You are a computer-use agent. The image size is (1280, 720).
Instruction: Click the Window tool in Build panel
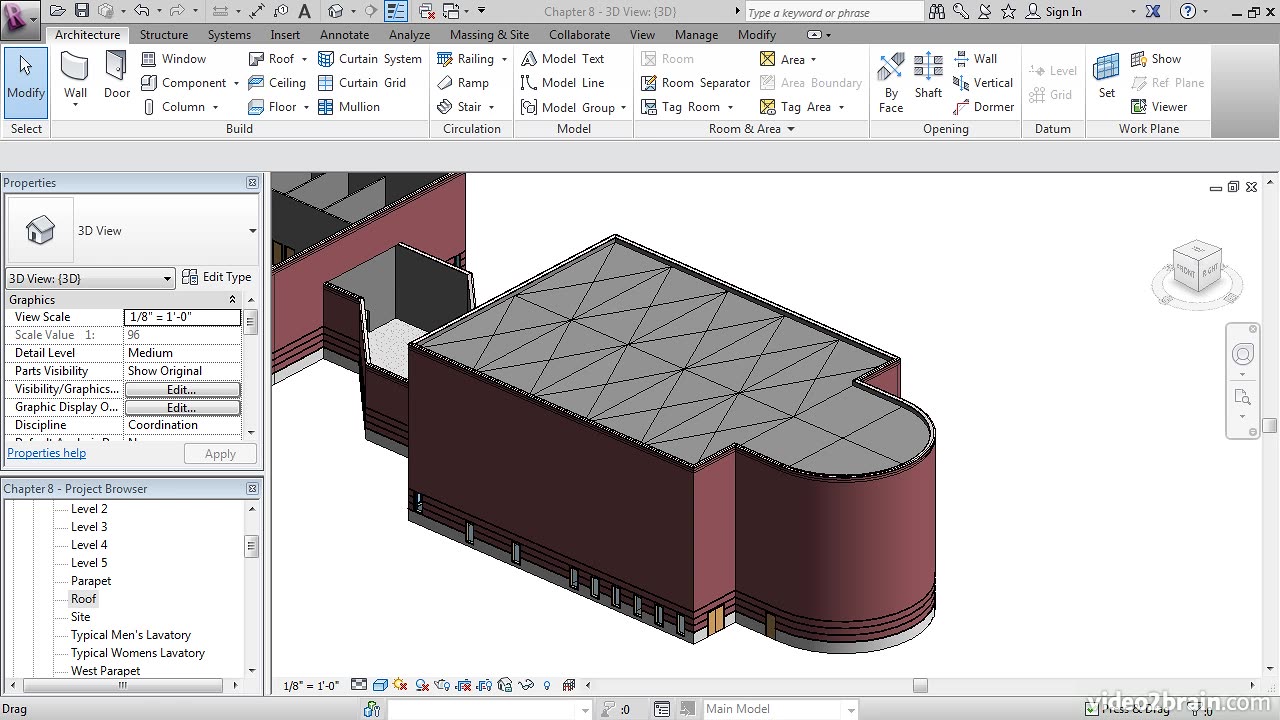pos(173,59)
